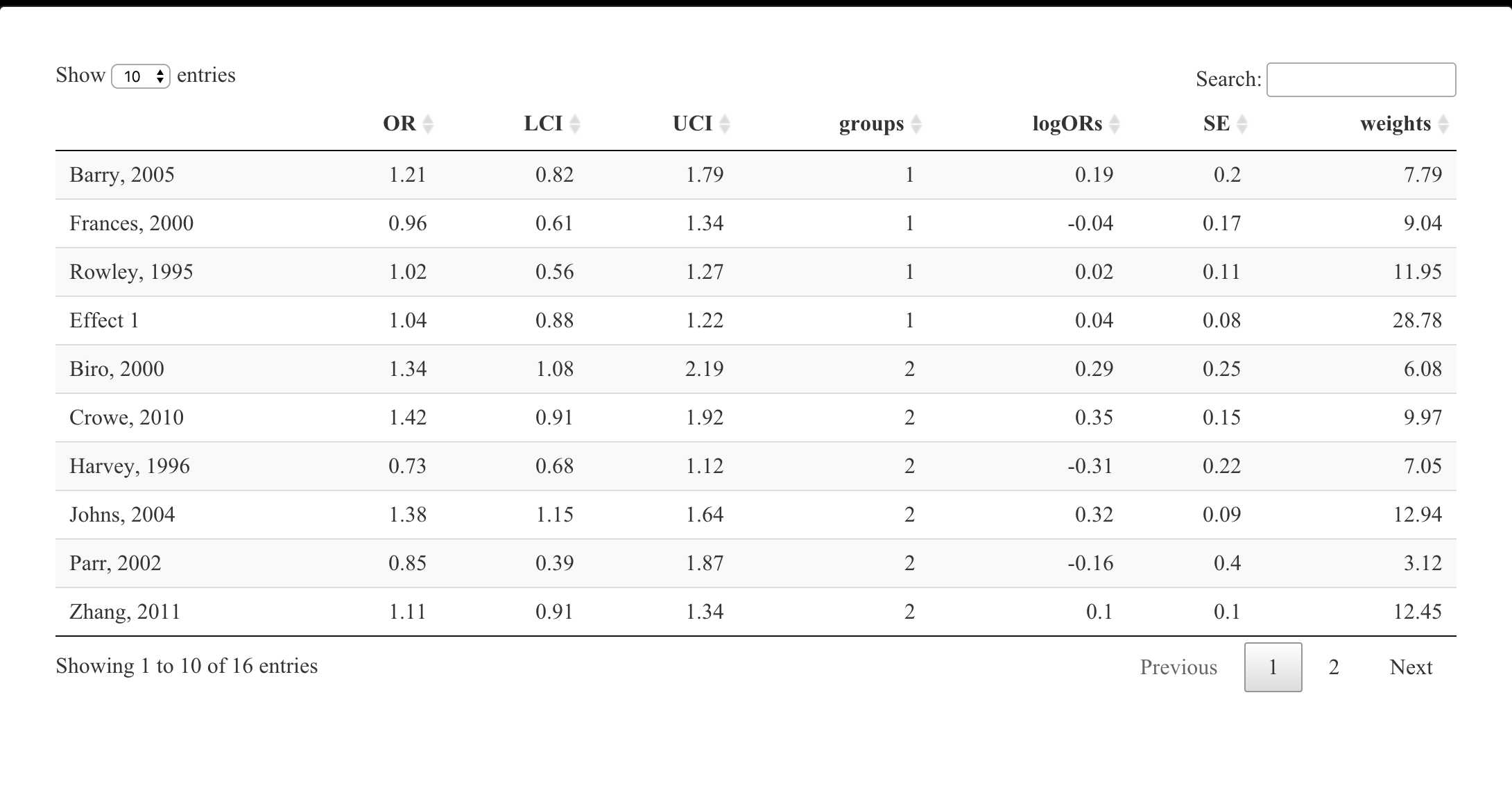Viewport: 1512px width, 806px height.
Task: Open the entries-per-page dropdown
Action: click(x=141, y=76)
